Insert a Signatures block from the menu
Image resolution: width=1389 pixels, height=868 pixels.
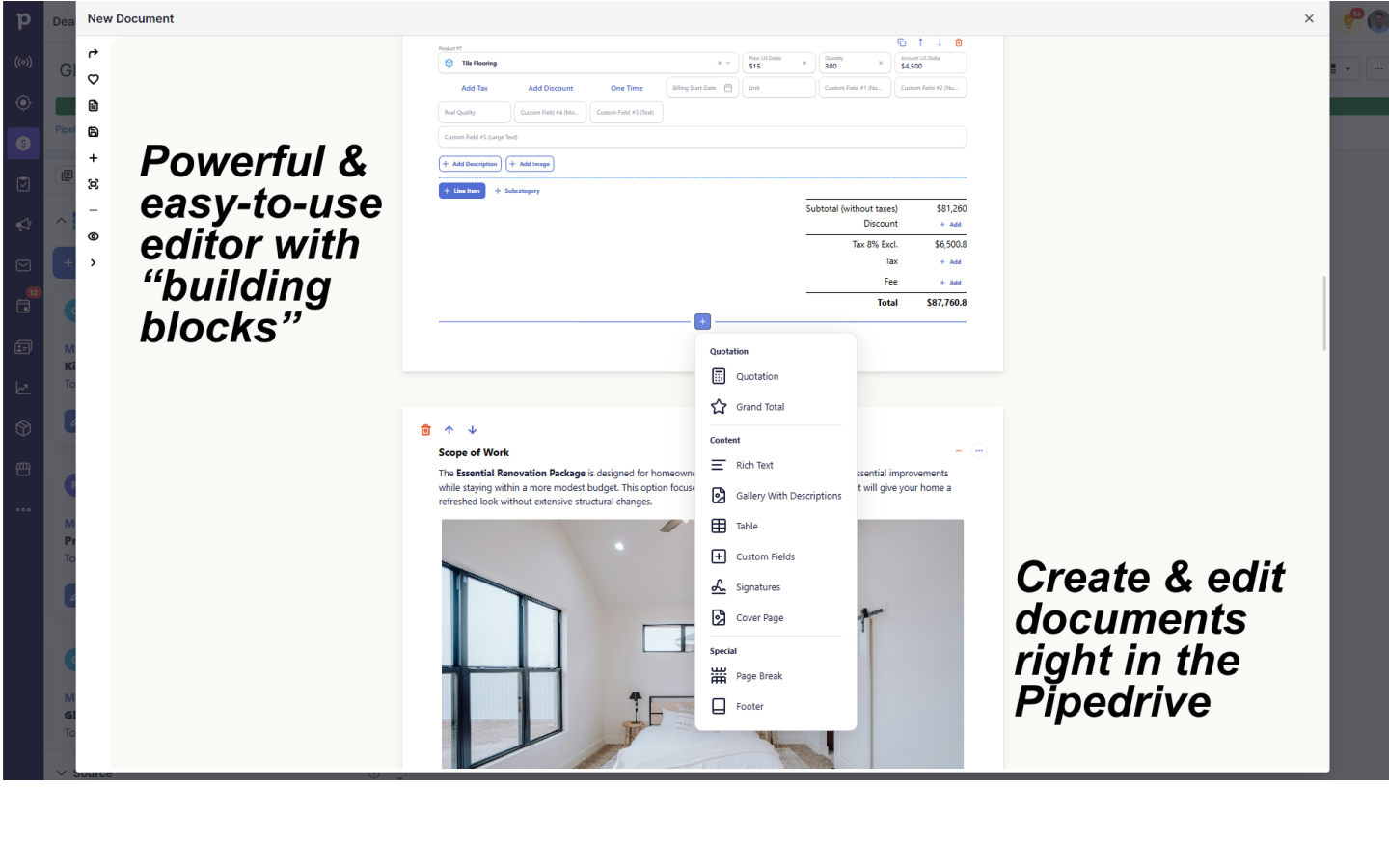(757, 586)
